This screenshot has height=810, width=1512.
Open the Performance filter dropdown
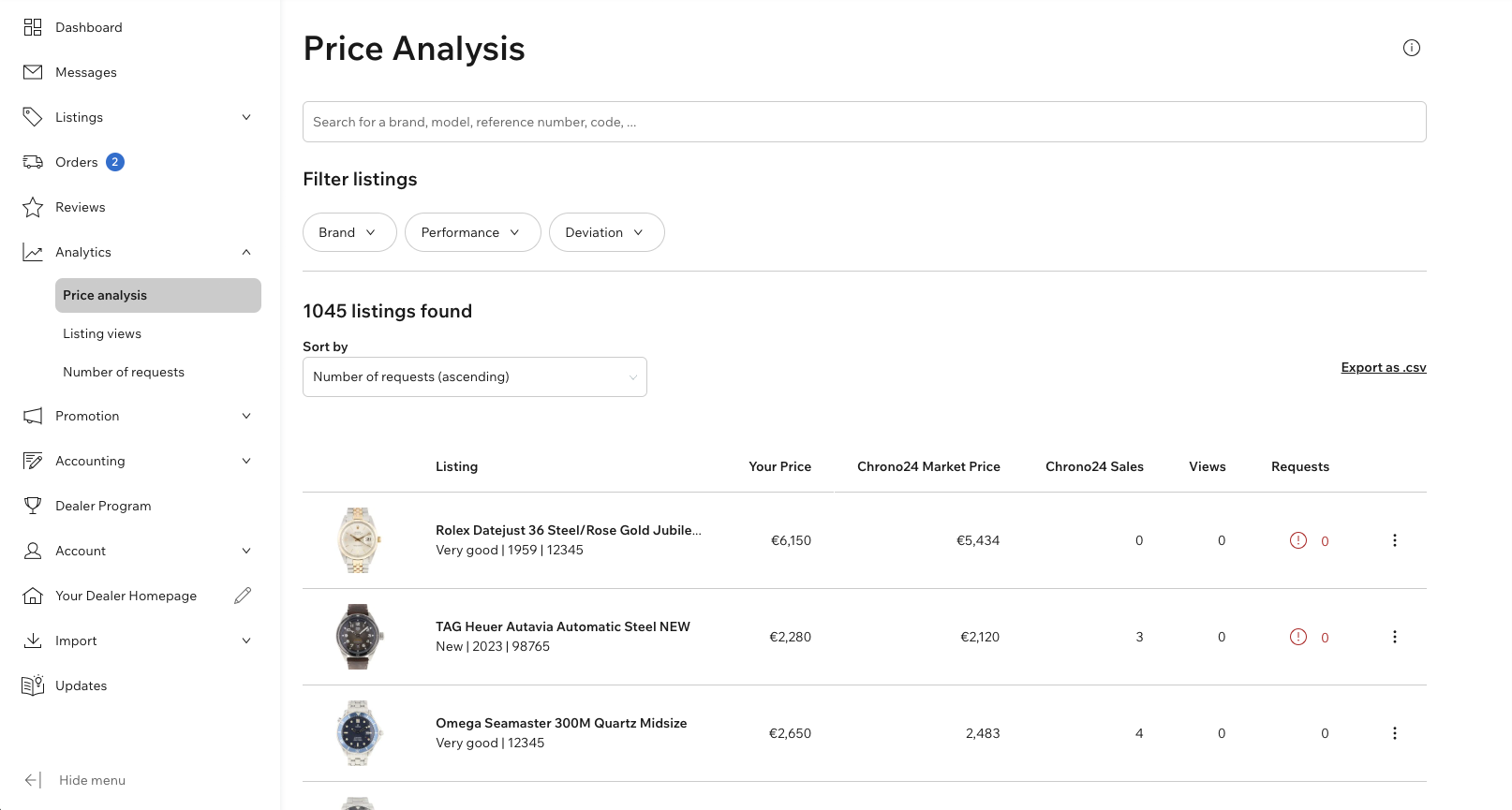473,232
